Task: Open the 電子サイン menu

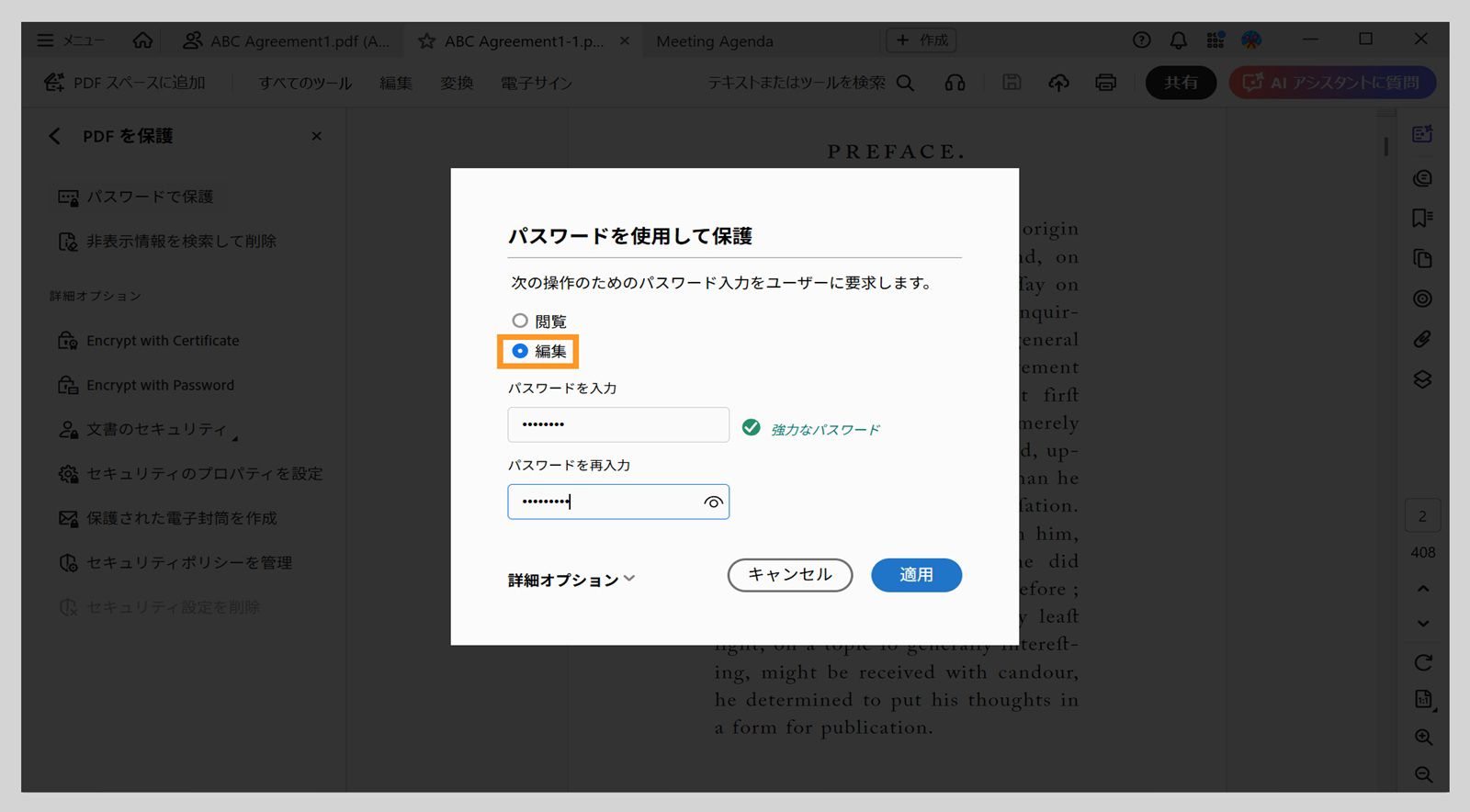Action: pyautogui.click(x=537, y=83)
